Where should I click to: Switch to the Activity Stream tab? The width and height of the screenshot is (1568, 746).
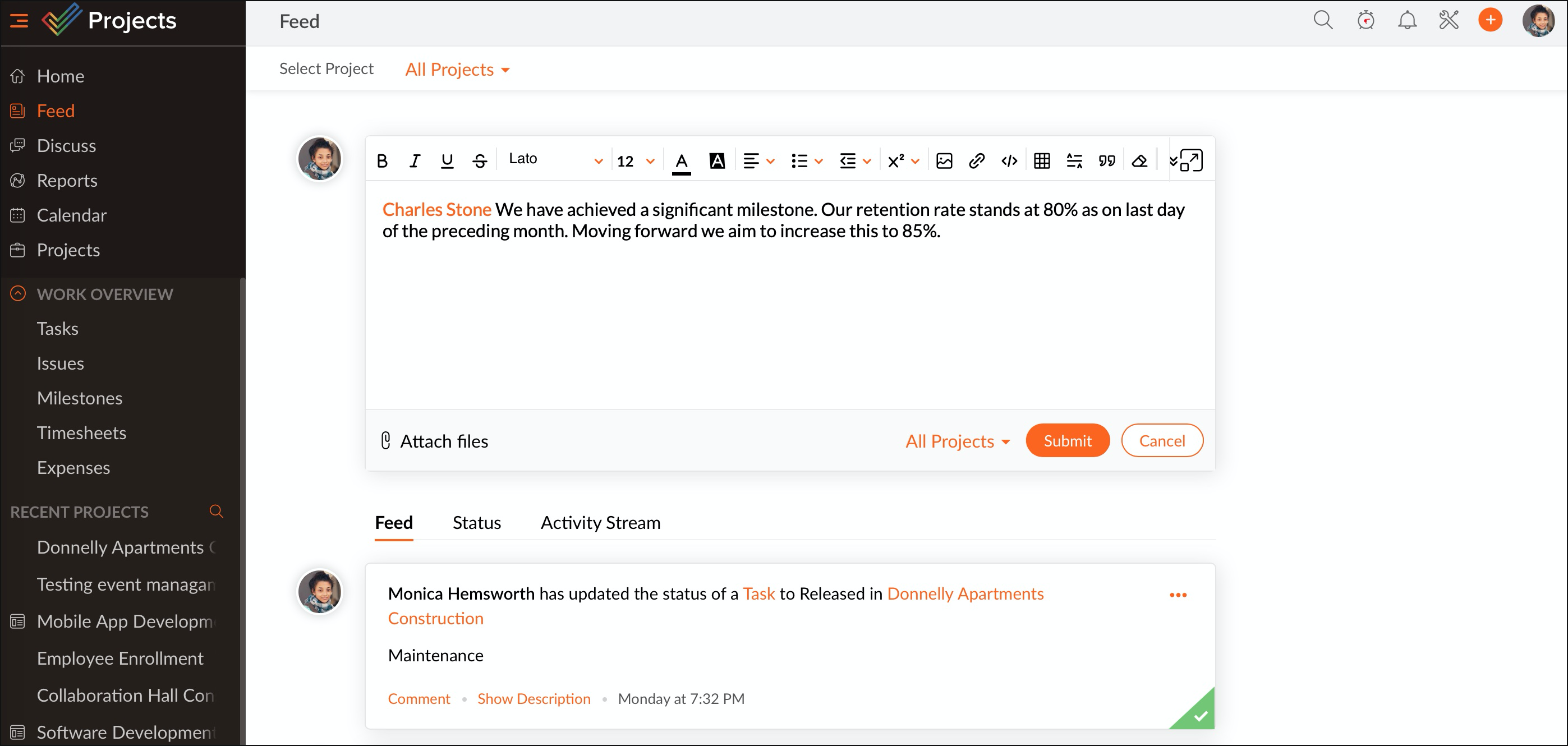600,522
